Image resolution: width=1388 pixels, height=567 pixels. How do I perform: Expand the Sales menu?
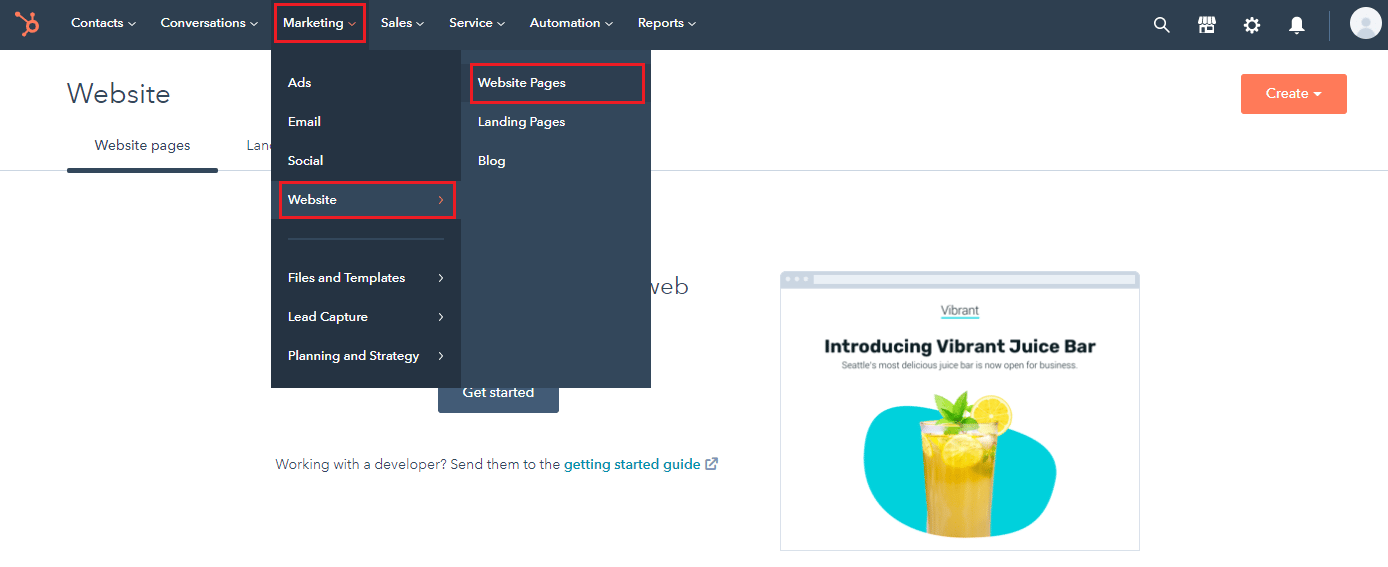tap(402, 23)
